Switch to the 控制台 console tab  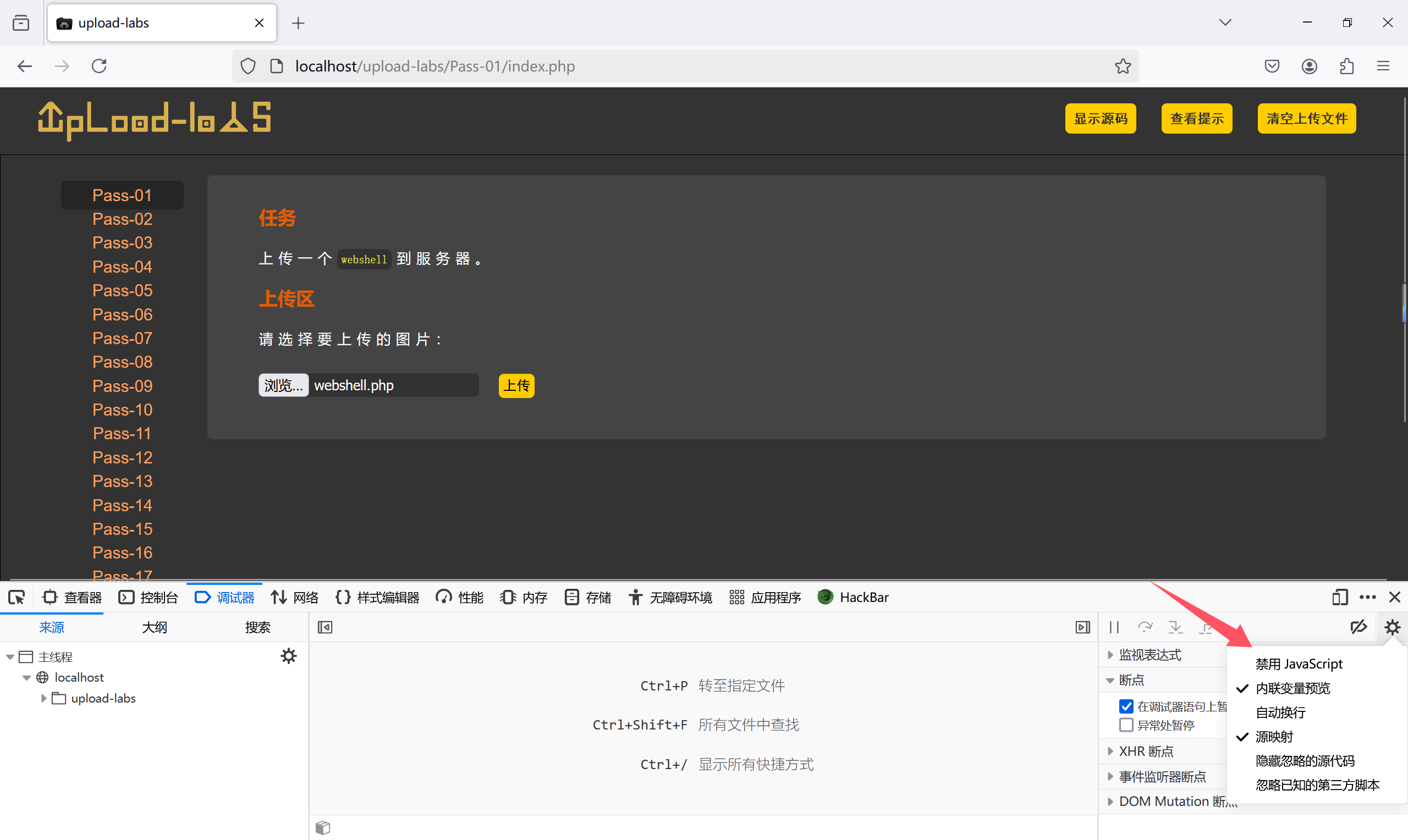pos(148,597)
